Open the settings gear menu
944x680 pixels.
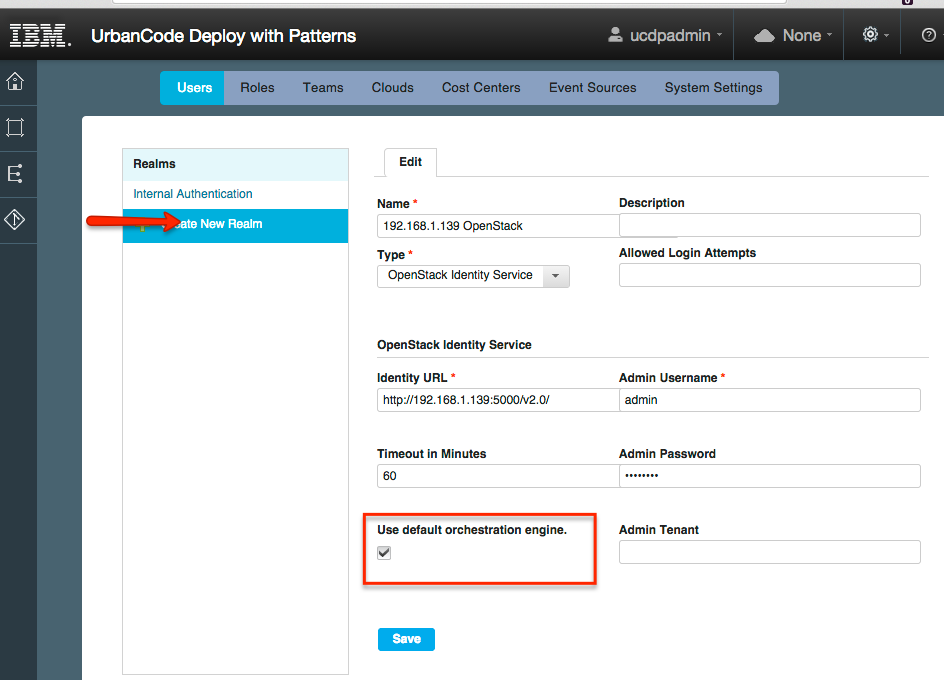pos(875,34)
